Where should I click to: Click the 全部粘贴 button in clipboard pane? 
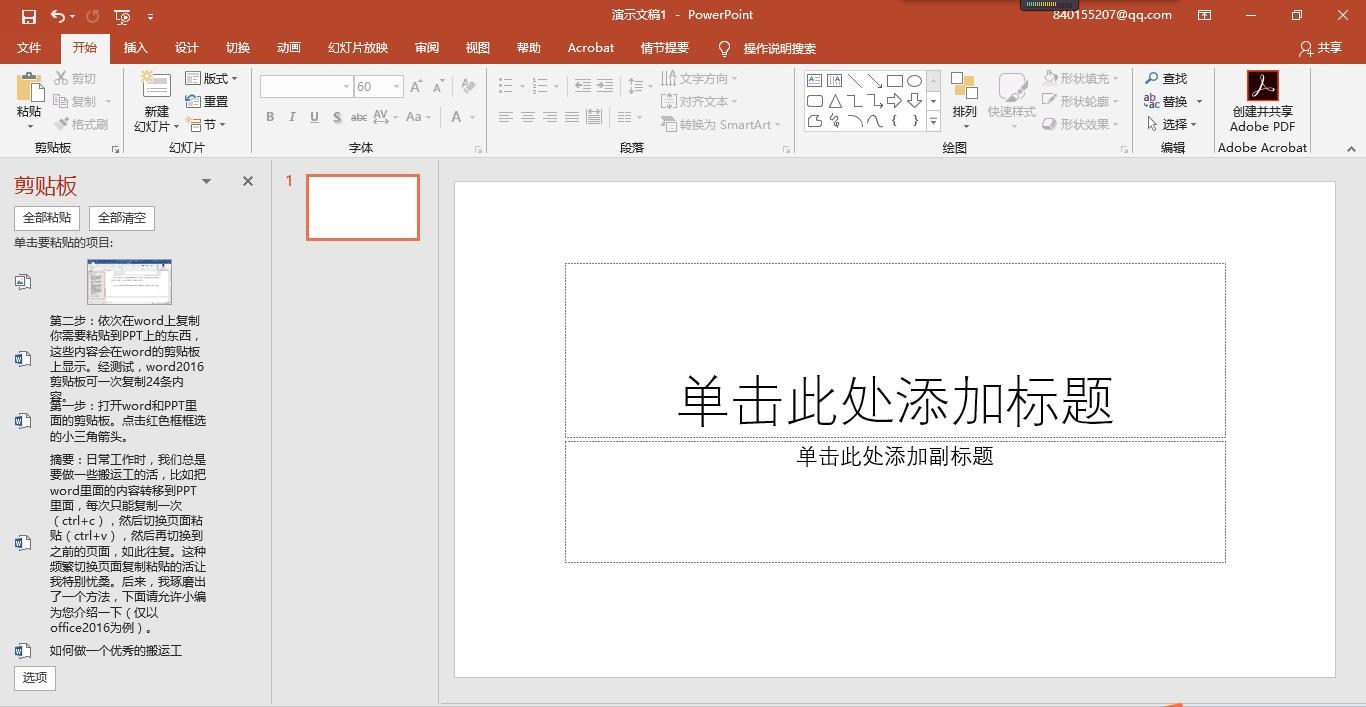pyautogui.click(x=46, y=217)
